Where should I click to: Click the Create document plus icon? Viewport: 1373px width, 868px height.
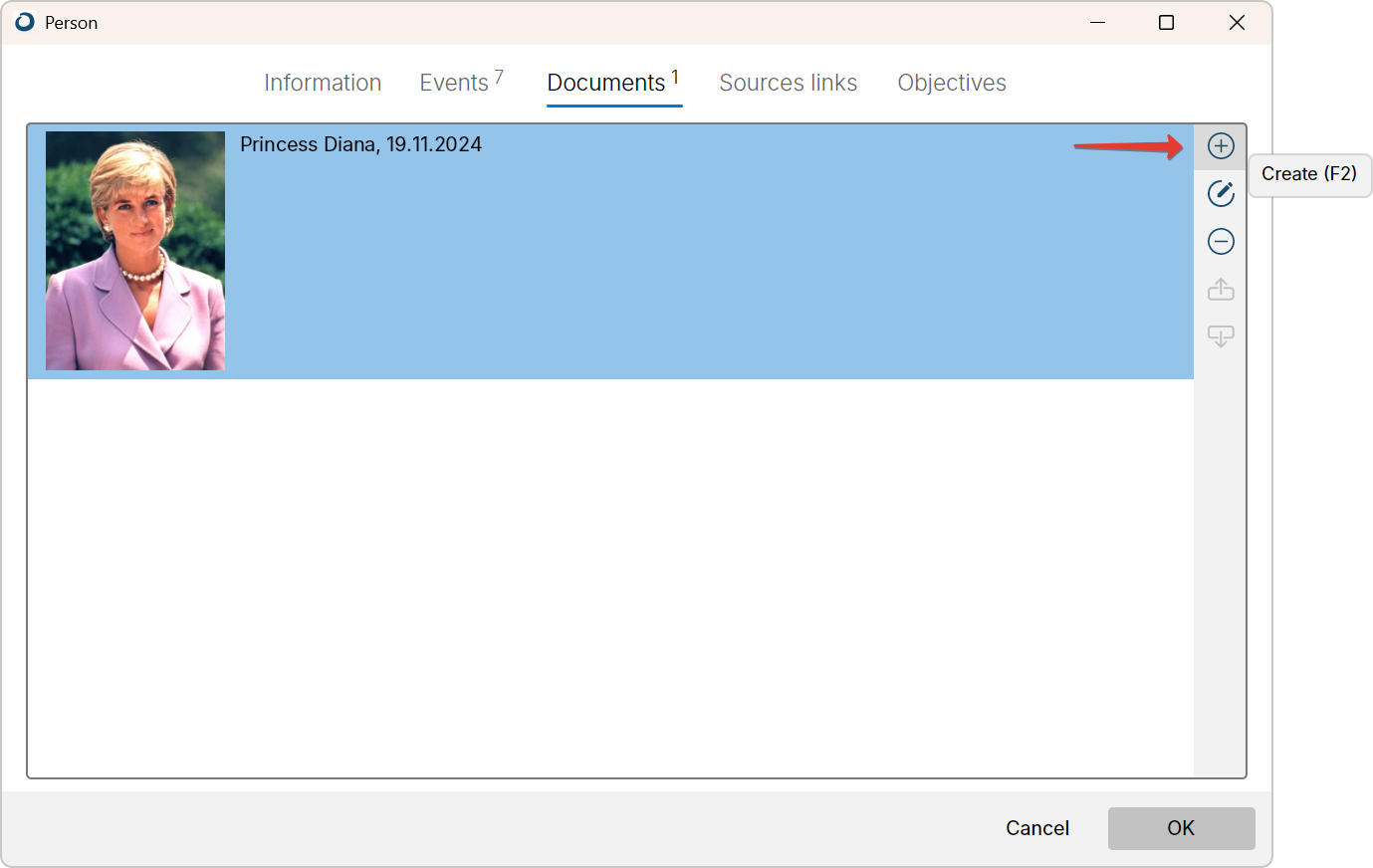[x=1221, y=146]
